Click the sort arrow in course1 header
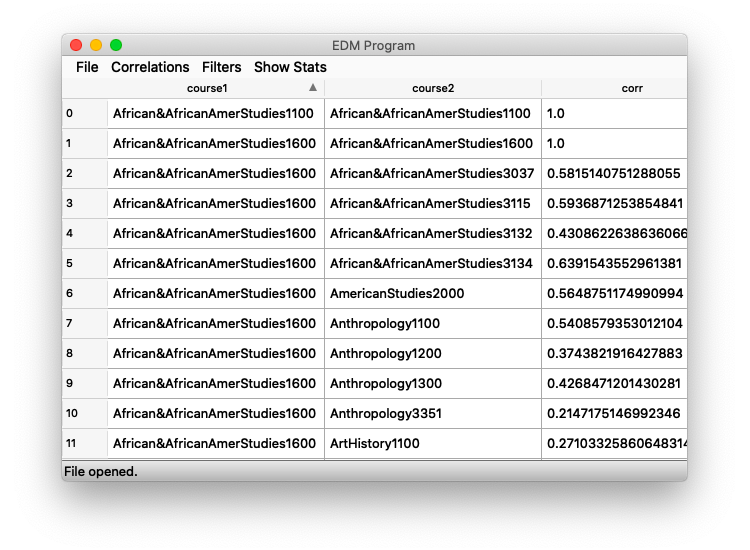 pos(313,88)
